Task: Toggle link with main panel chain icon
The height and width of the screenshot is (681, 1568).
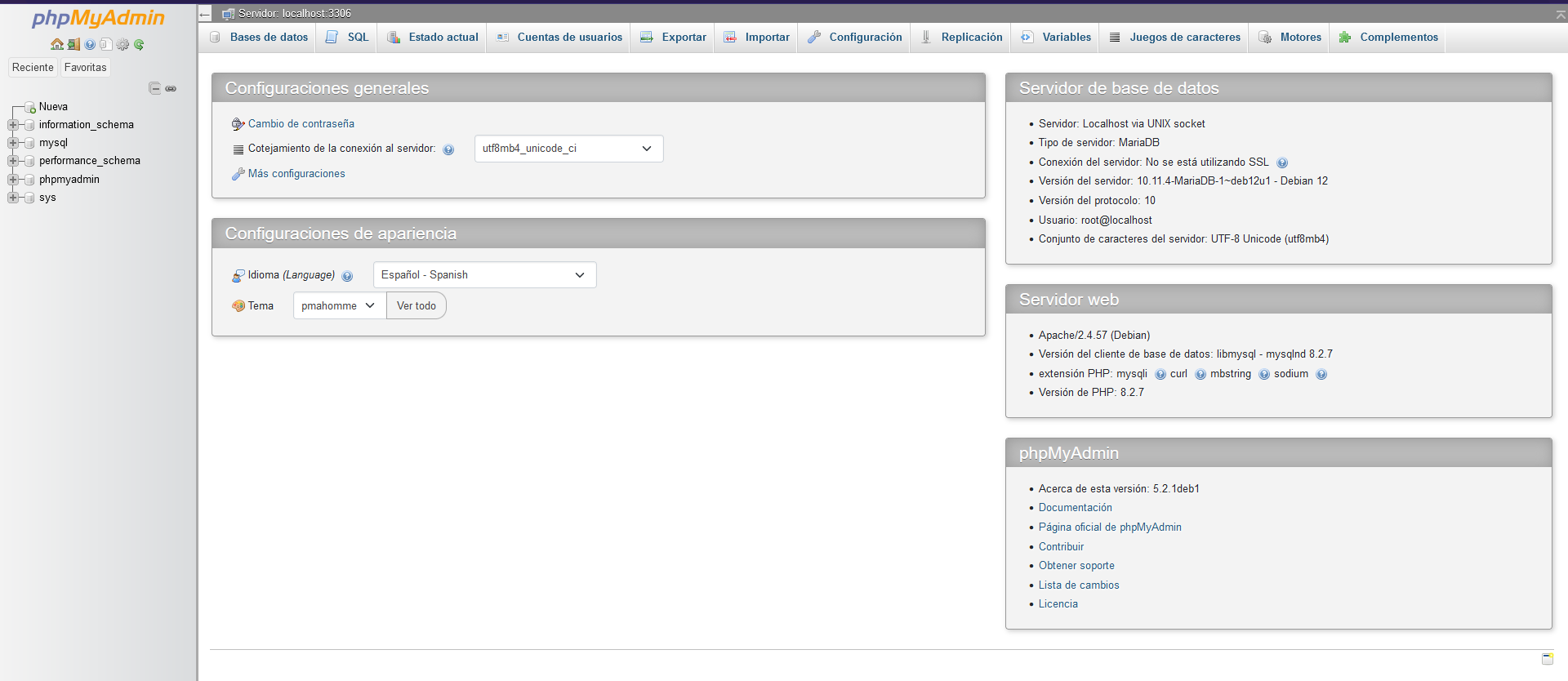Action: coord(171,88)
